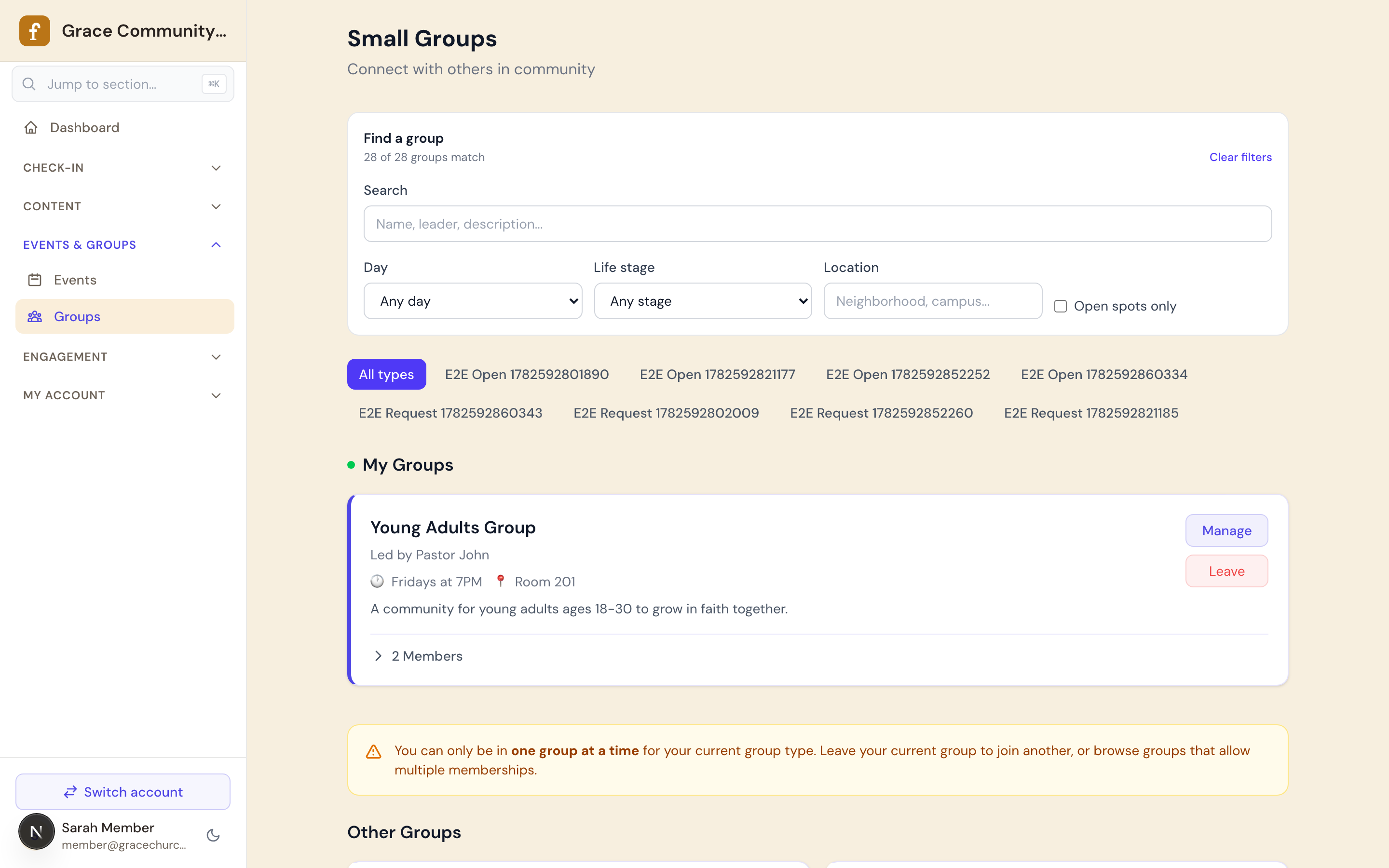Expand the MY ACCOUNT sidebar section

point(123,395)
